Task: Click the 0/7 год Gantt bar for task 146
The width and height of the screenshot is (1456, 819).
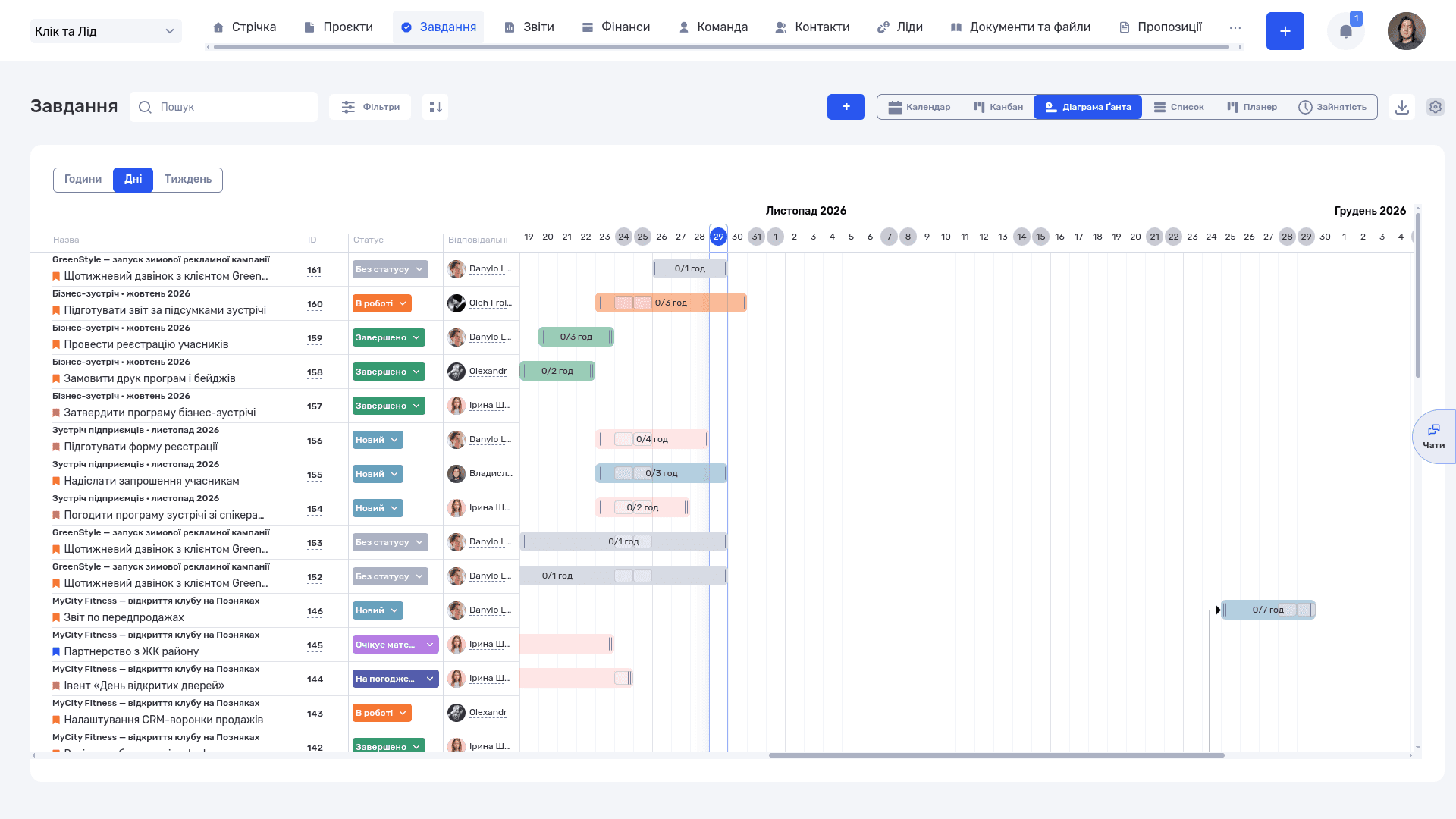Action: 1268,610
